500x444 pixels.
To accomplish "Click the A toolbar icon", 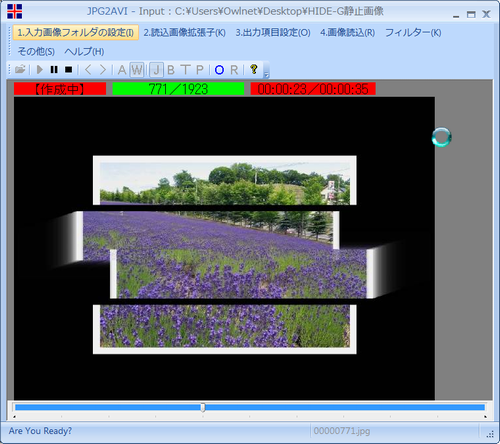I will (x=122, y=70).
